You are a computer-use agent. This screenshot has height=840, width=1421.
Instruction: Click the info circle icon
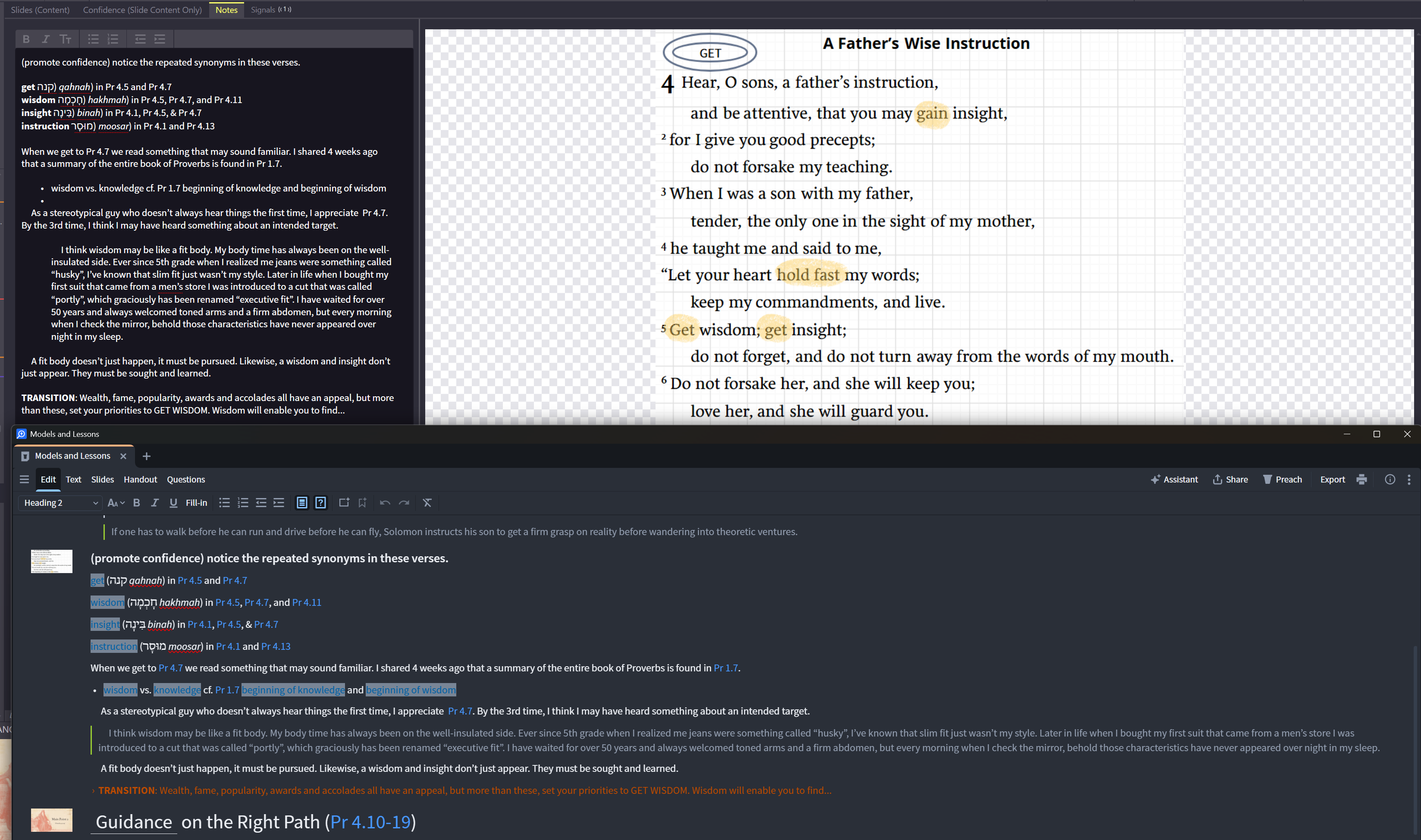(1389, 480)
